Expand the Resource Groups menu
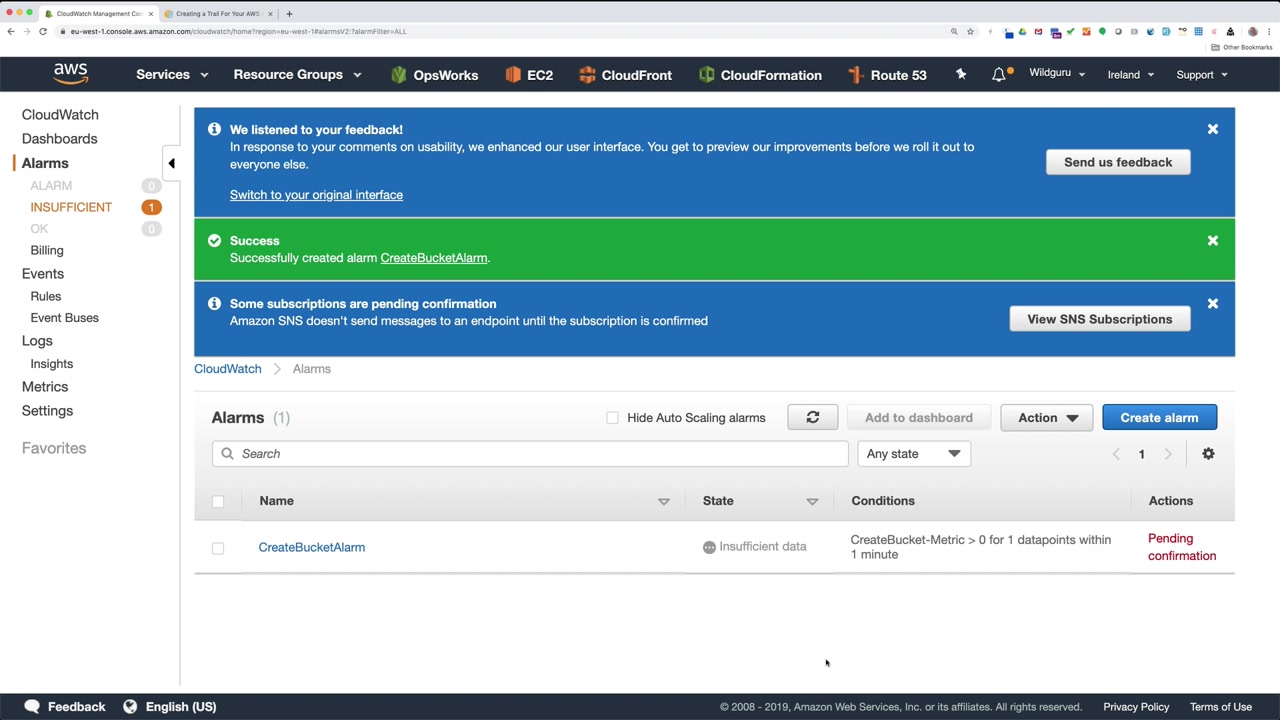Viewport: 1280px width, 720px height. (297, 75)
